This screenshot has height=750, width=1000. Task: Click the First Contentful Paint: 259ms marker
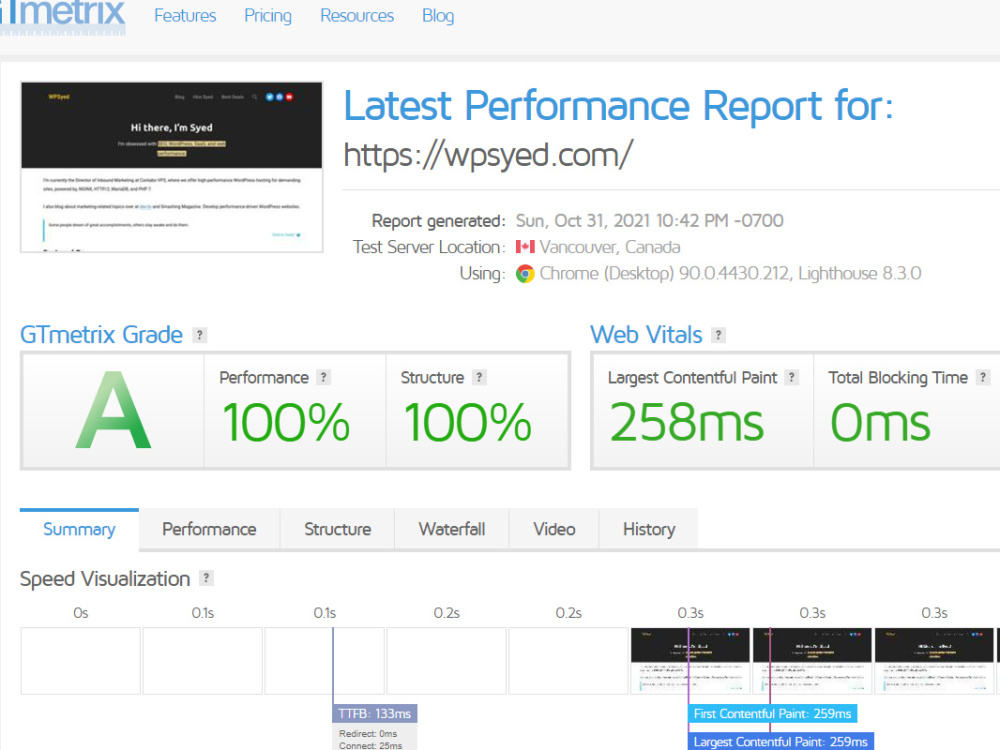tap(772, 714)
